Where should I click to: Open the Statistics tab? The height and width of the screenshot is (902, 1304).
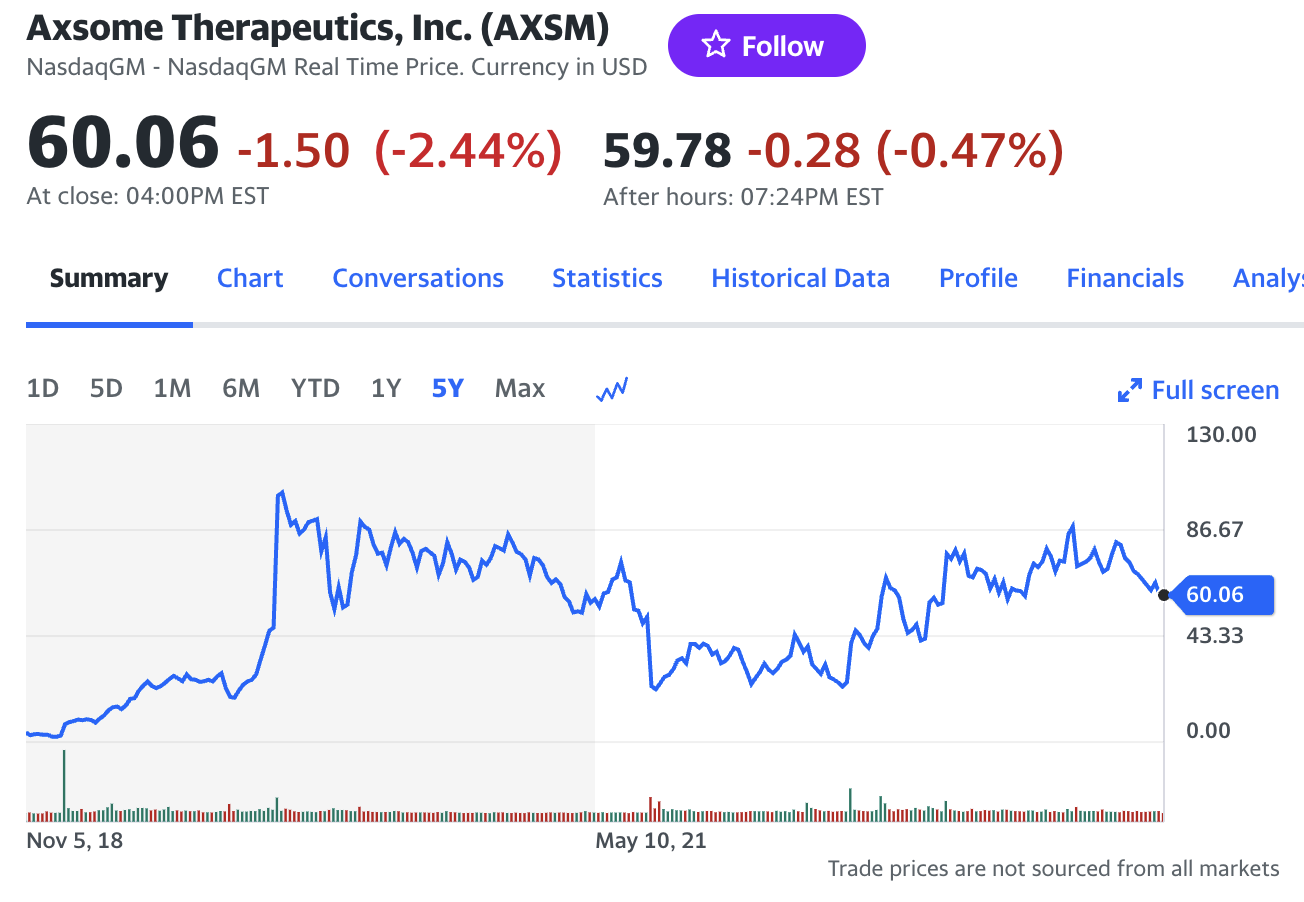(x=606, y=278)
